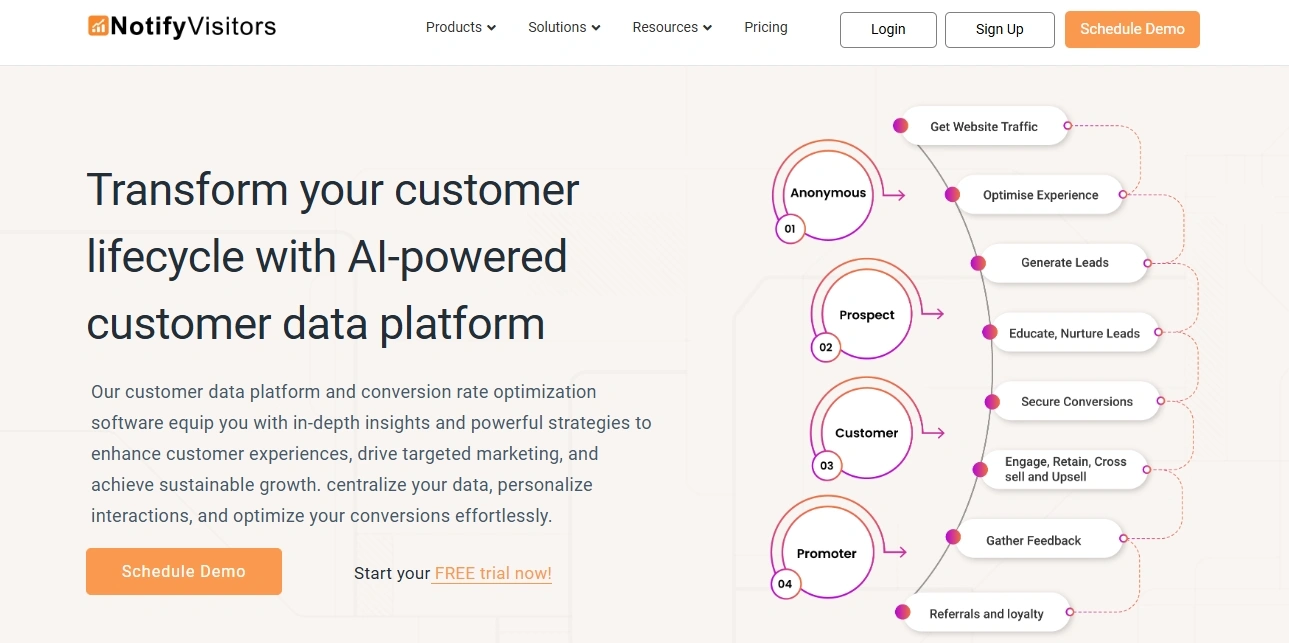
Task: Click the gradient dot beside Get Website Traffic
Action: pyautogui.click(x=900, y=126)
